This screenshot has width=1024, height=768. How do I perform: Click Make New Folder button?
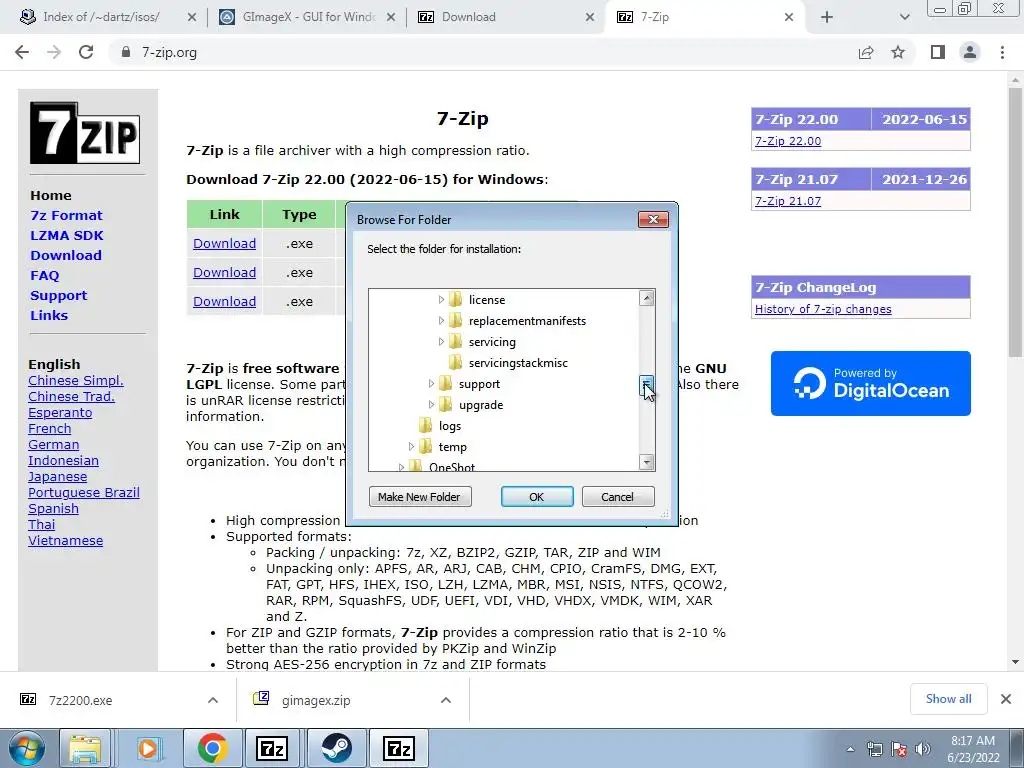point(420,497)
